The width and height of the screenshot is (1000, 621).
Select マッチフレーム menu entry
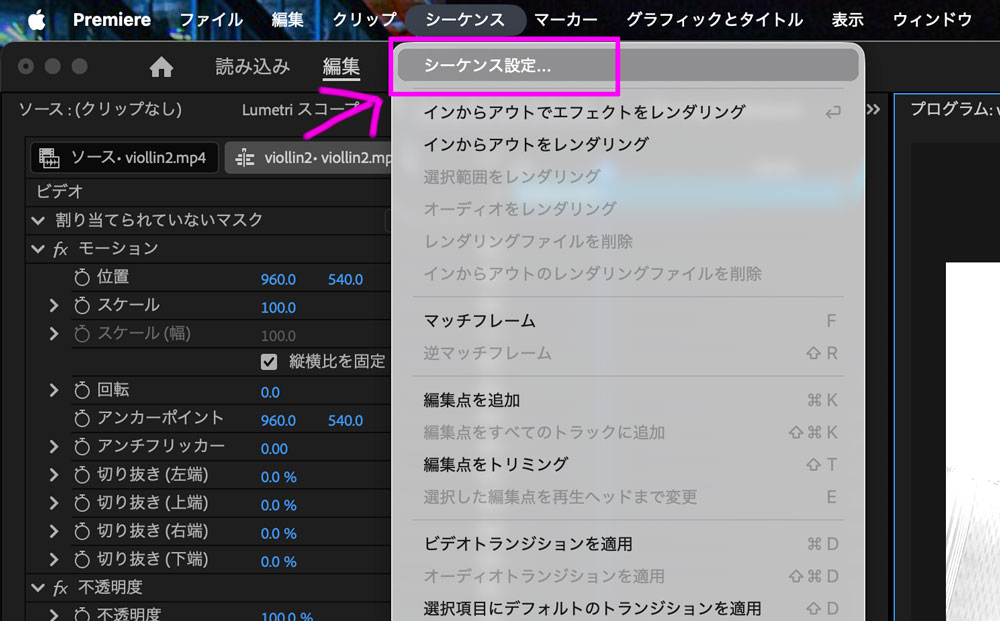(480, 321)
